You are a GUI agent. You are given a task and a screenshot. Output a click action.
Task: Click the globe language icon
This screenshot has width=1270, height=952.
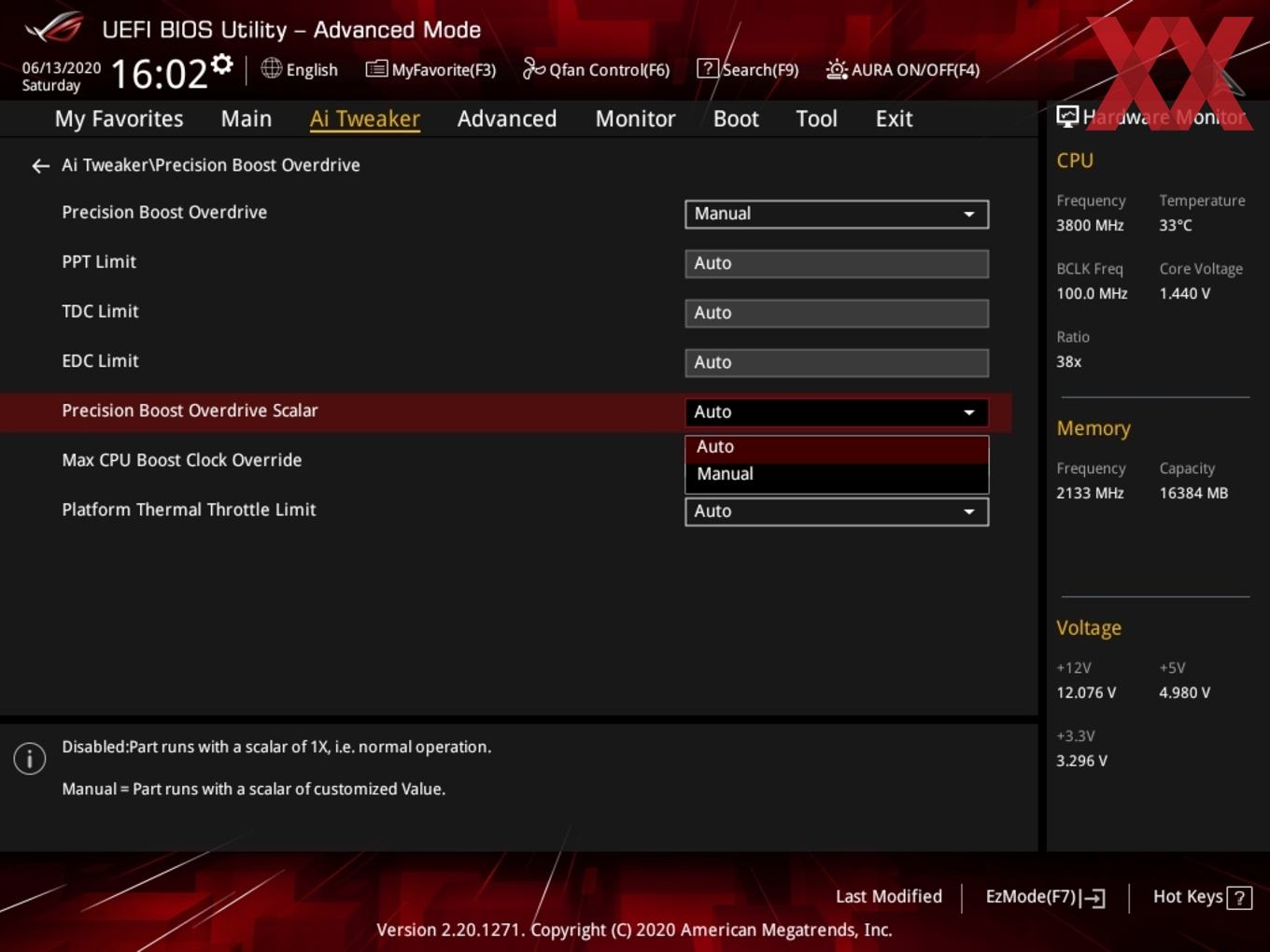271,68
